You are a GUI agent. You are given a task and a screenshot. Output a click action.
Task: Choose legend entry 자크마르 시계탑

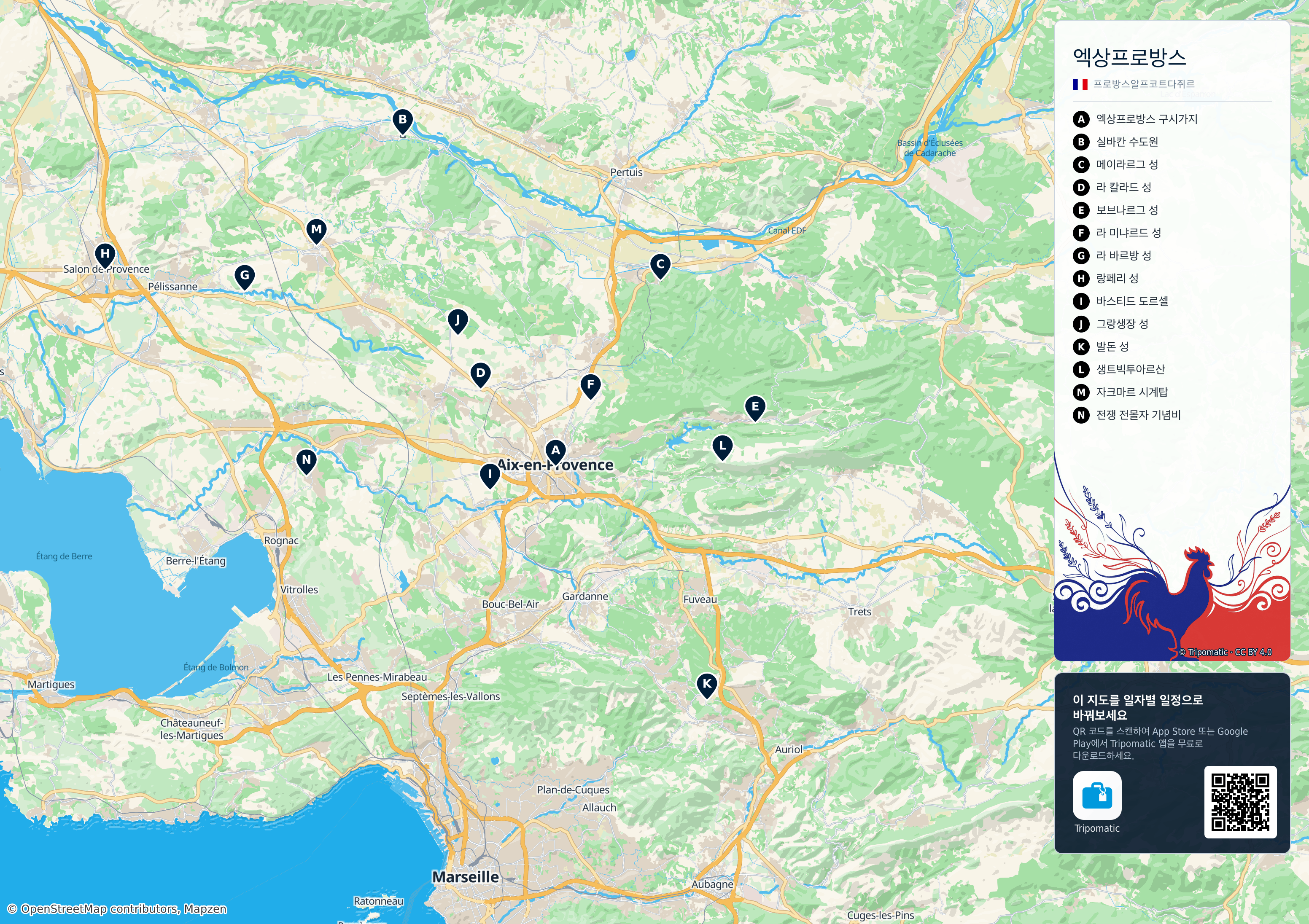[1120, 392]
